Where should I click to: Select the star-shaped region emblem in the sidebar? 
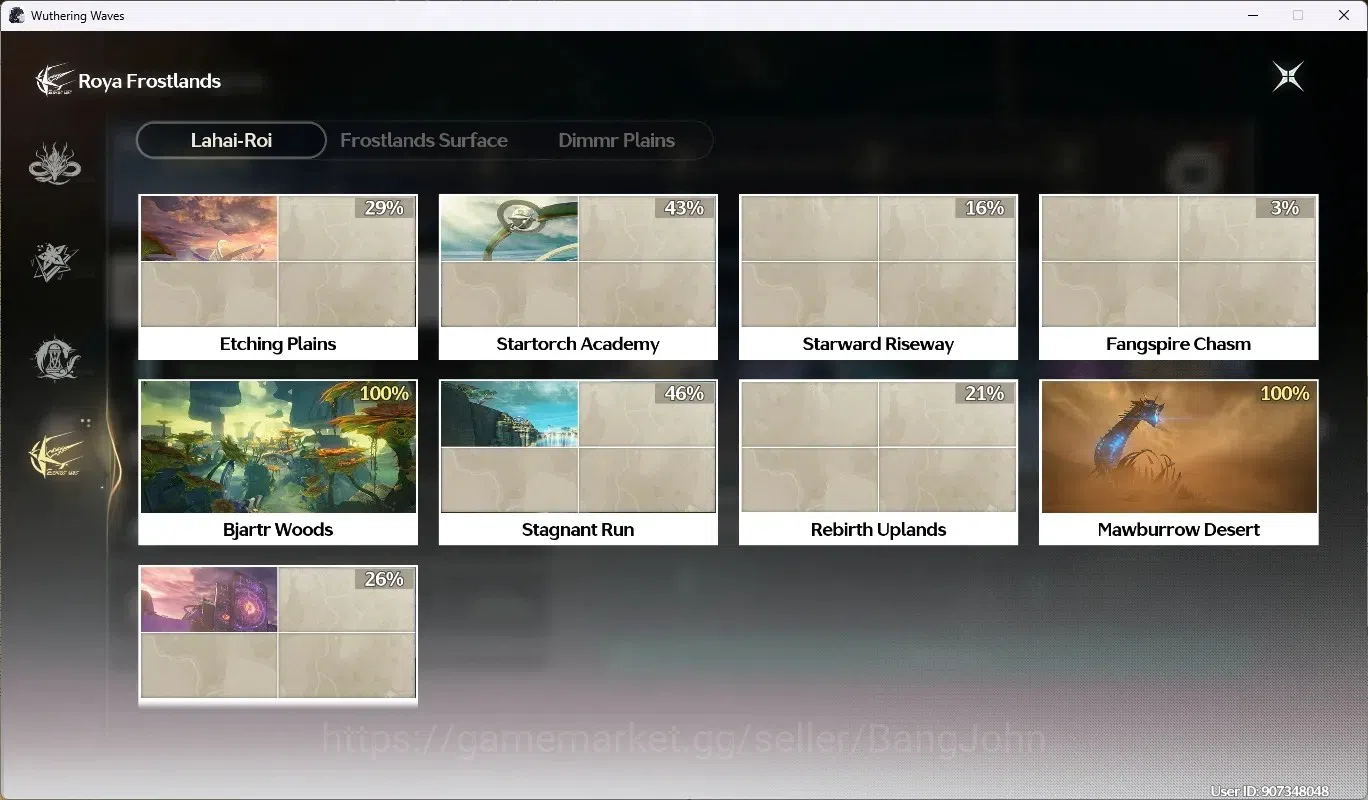[x=55, y=260]
